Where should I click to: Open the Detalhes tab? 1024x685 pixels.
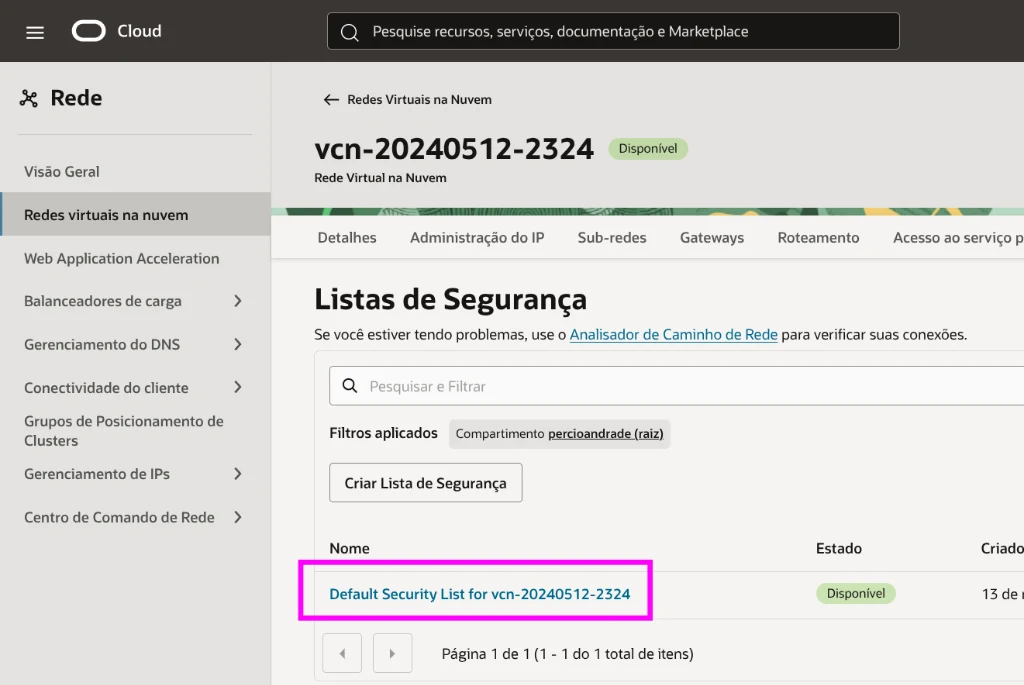(347, 238)
